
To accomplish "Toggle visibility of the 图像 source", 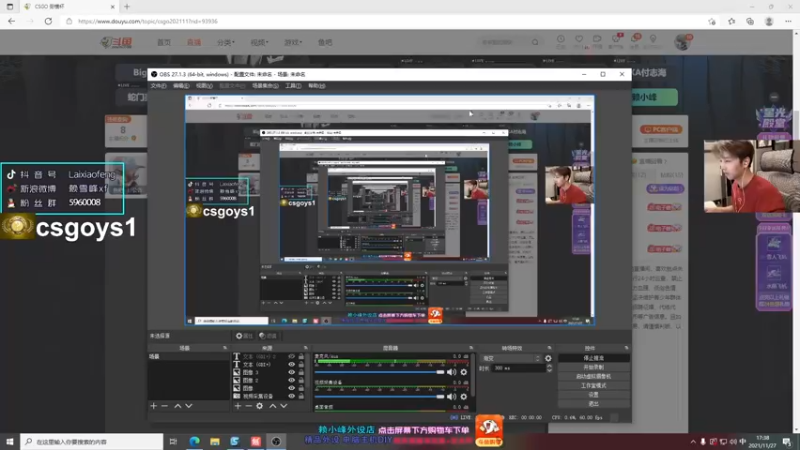I will tap(291, 388).
